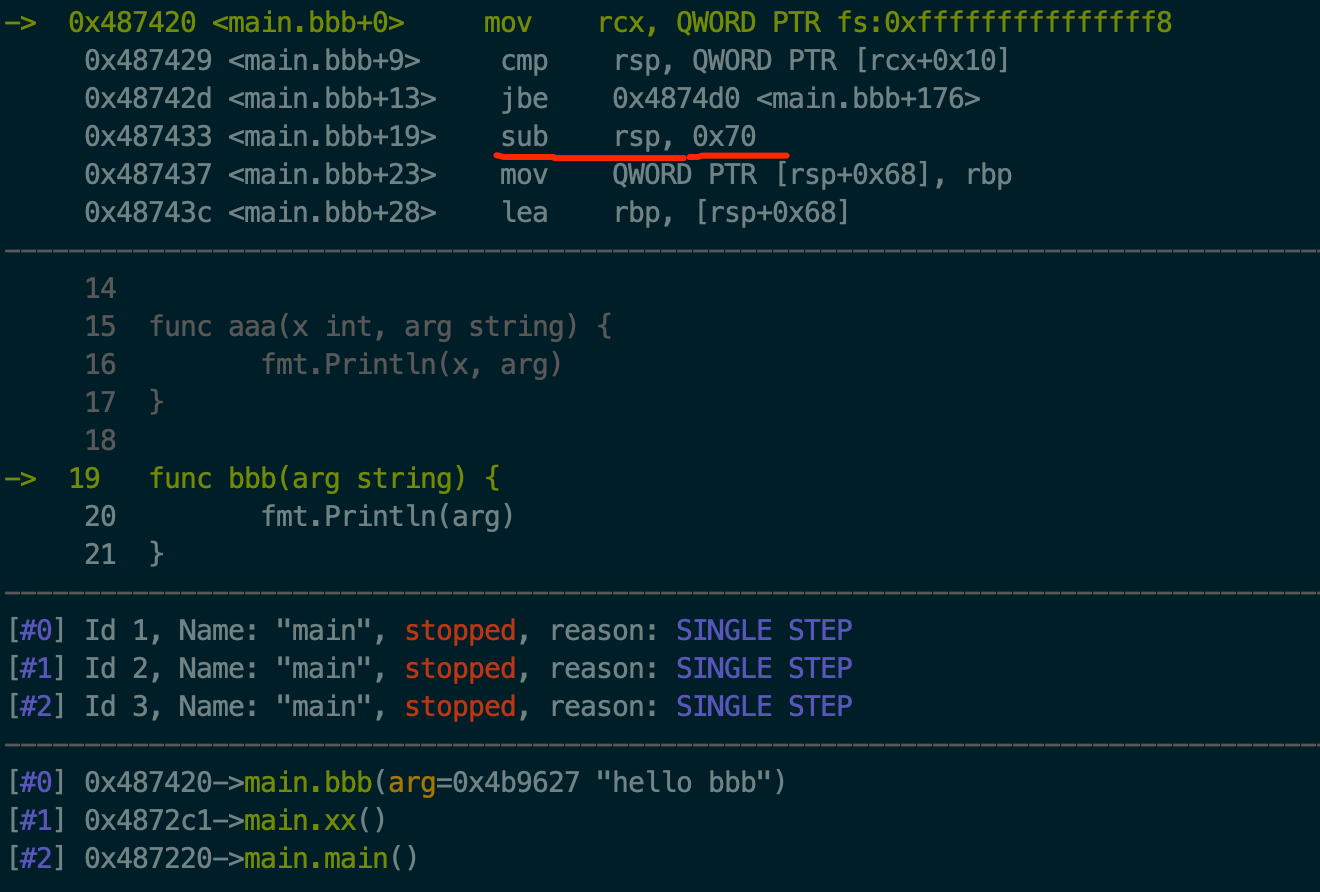Select thread entry [#1] Id 2
The image size is (1320, 892).
click(429, 668)
